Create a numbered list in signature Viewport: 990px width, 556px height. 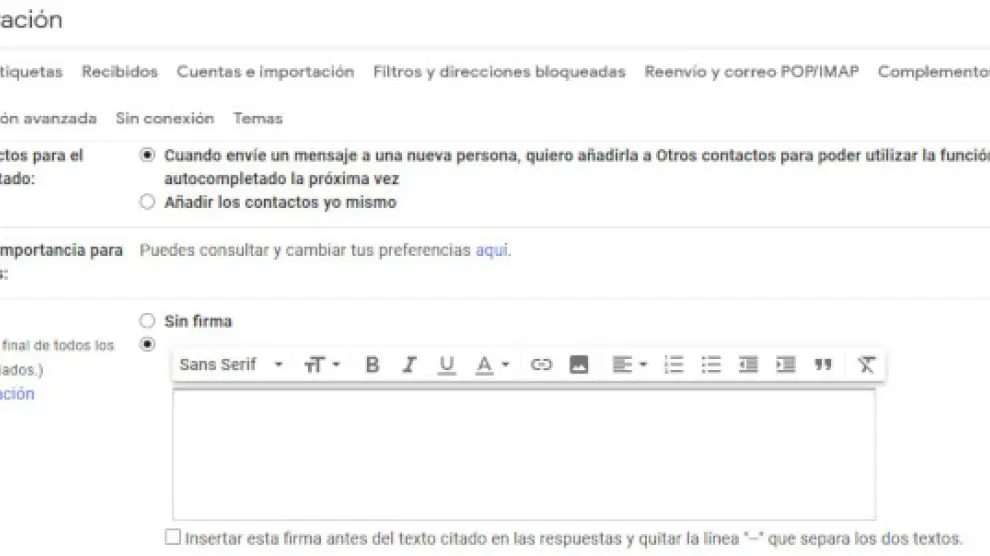coord(674,365)
